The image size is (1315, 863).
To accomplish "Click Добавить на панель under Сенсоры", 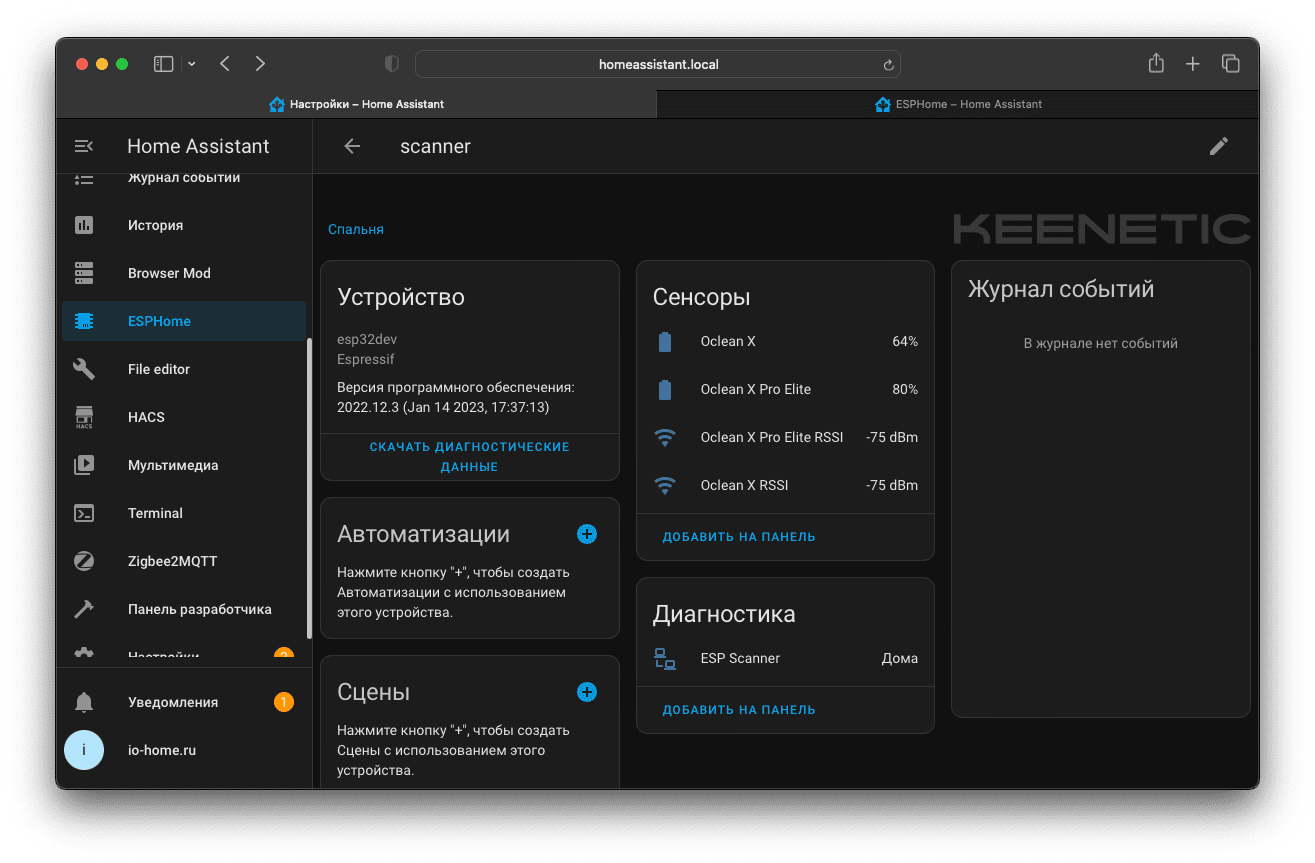I will pos(739,537).
